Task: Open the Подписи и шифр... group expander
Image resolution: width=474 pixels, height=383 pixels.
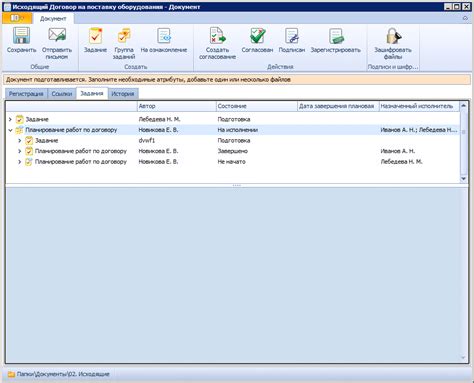Action: pyautogui.click(x=393, y=67)
